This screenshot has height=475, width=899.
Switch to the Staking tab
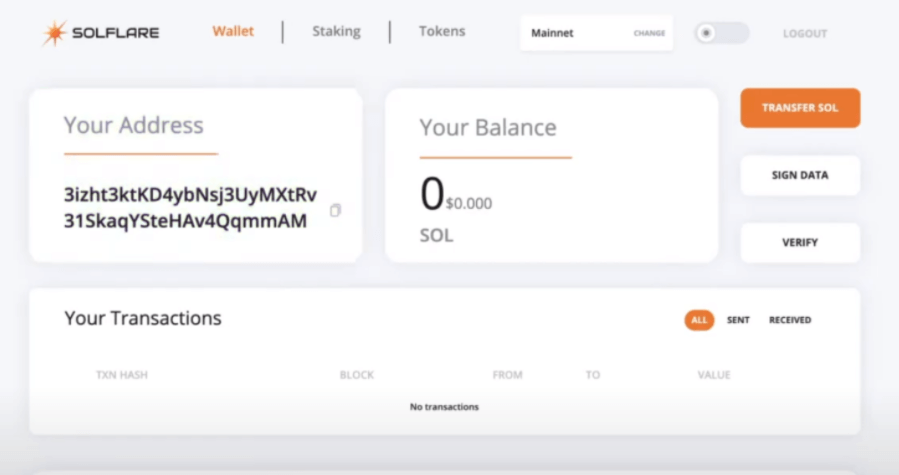coord(336,31)
